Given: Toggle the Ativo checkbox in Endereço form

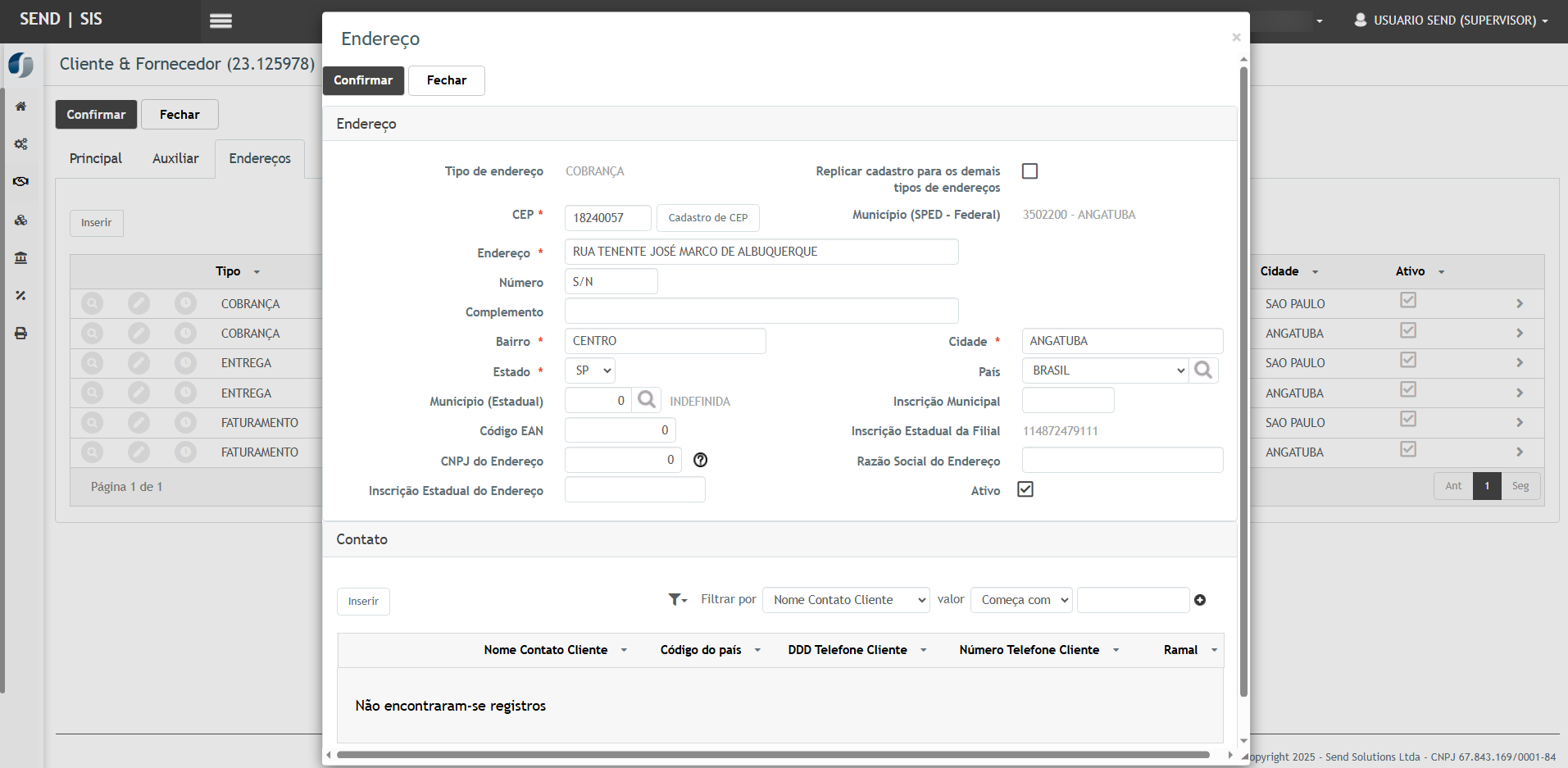Looking at the screenshot, I should [x=1025, y=489].
